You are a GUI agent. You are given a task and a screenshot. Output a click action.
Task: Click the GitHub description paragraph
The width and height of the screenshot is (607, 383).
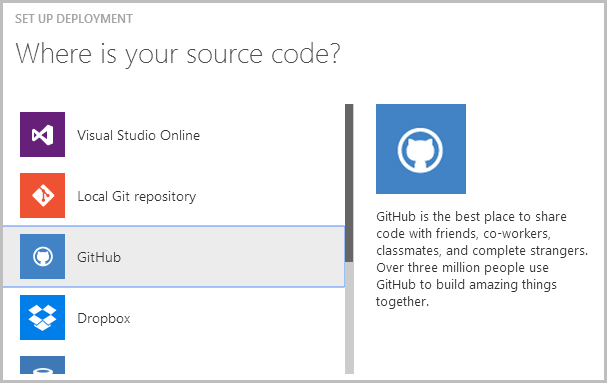482,259
